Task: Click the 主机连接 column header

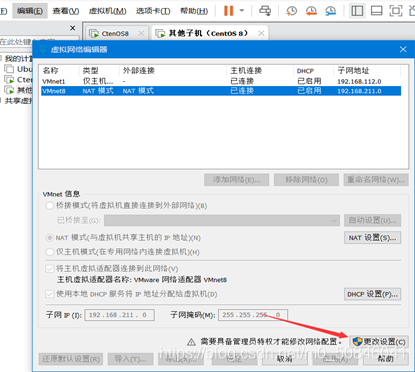Action: [x=246, y=71]
